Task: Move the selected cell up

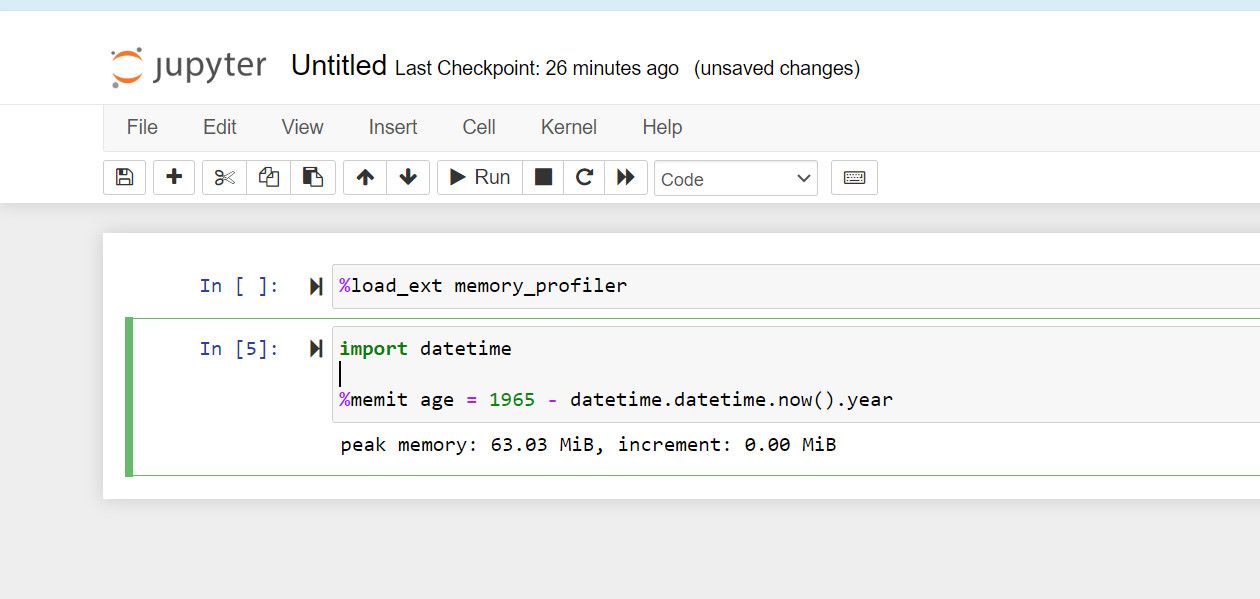Action: (363, 177)
